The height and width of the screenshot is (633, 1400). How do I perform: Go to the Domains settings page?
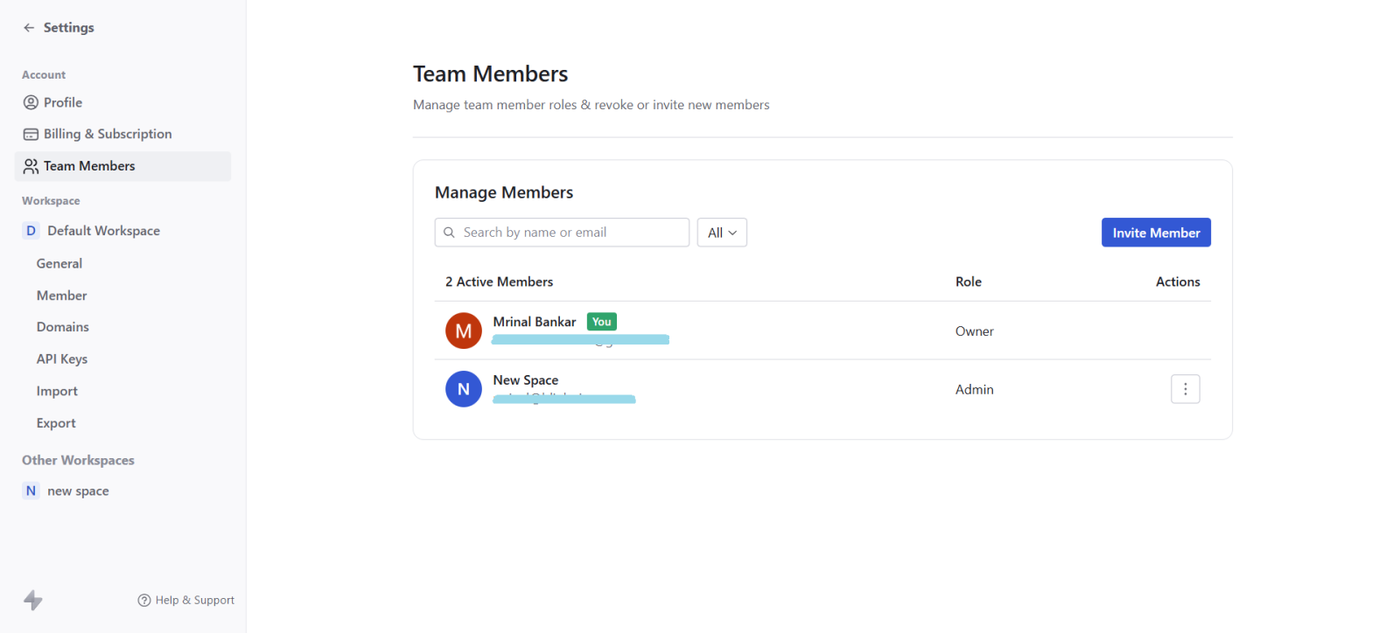(62, 327)
